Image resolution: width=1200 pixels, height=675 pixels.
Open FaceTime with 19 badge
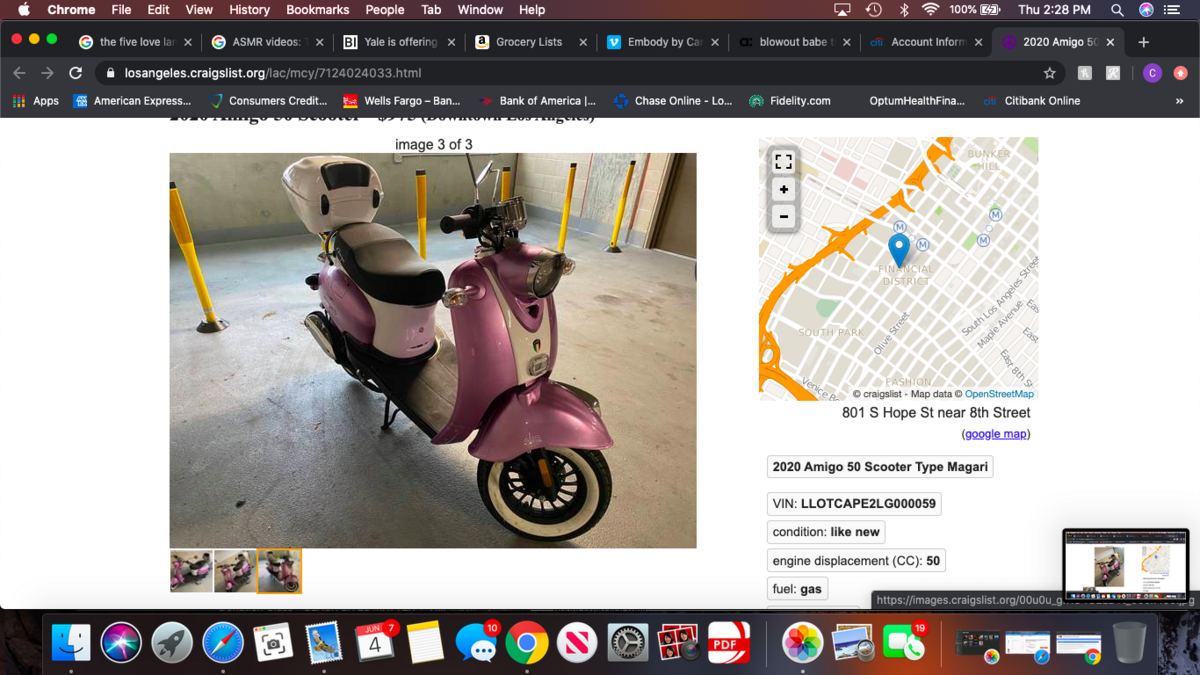pos(903,643)
